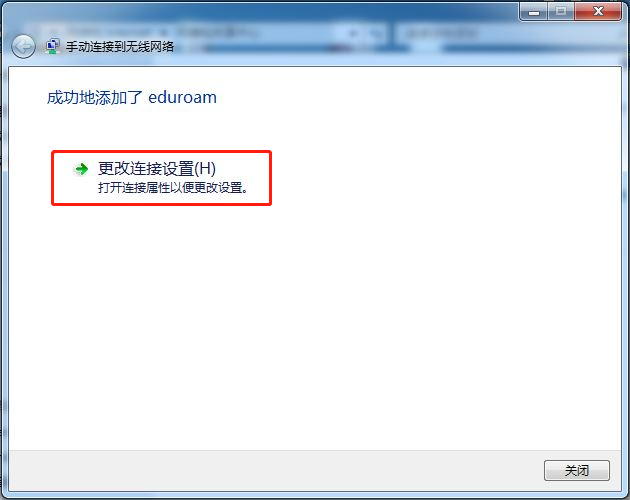Click the word eduroam in heading
The height and width of the screenshot is (500, 630).
click(x=182, y=98)
